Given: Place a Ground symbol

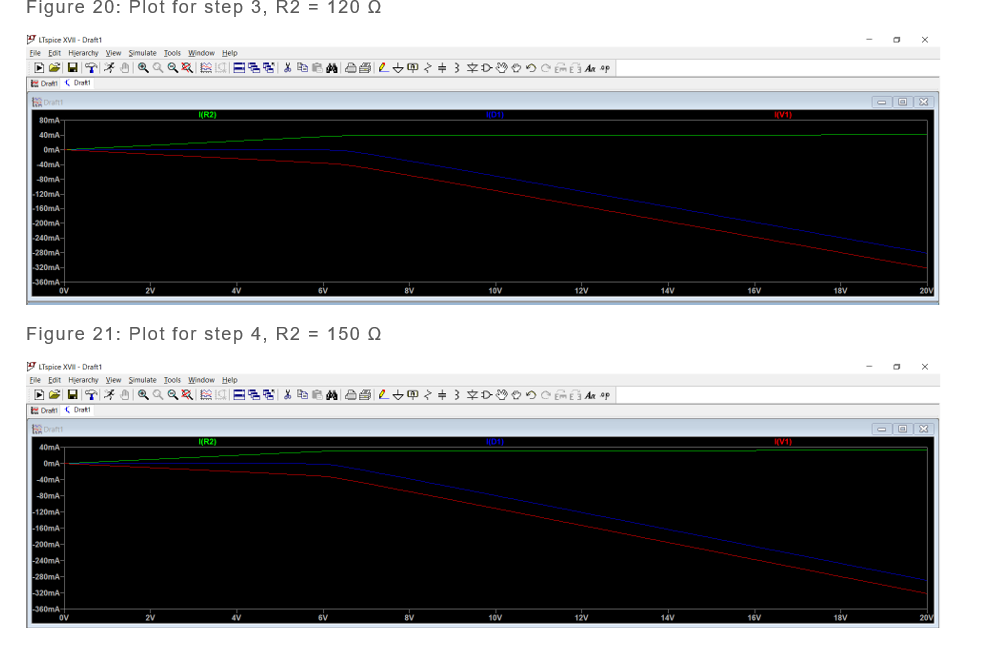Looking at the screenshot, I should coord(399,68).
